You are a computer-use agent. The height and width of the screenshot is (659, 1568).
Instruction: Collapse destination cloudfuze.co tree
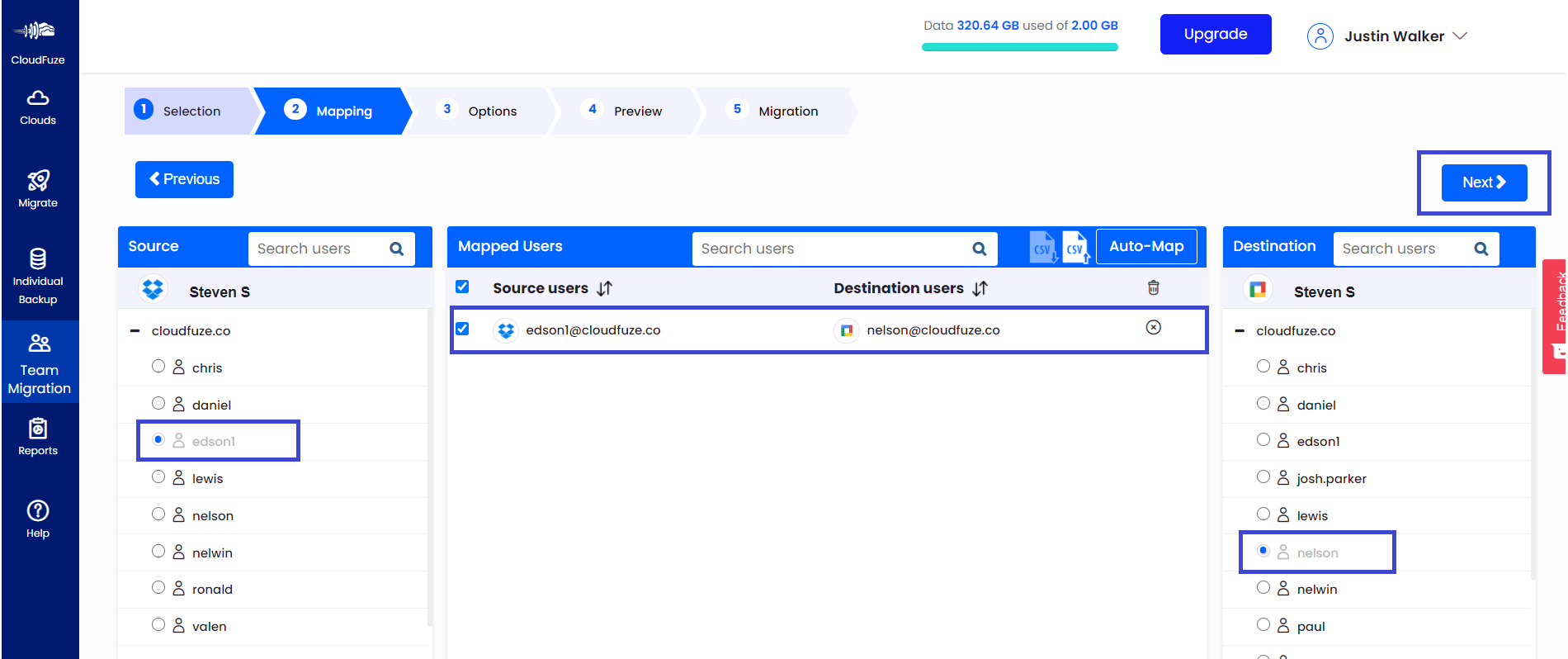1240,330
